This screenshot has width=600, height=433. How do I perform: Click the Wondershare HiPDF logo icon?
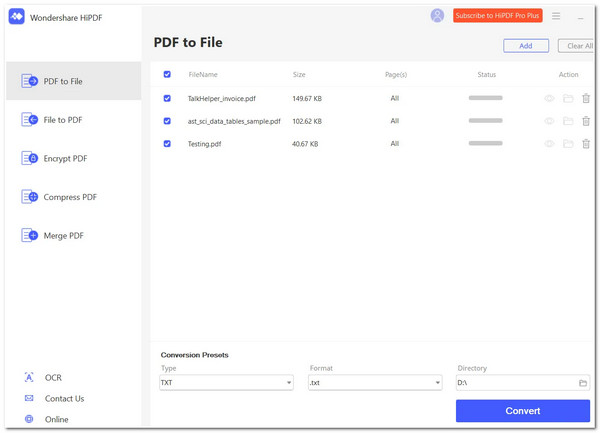pyautogui.click(x=16, y=17)
